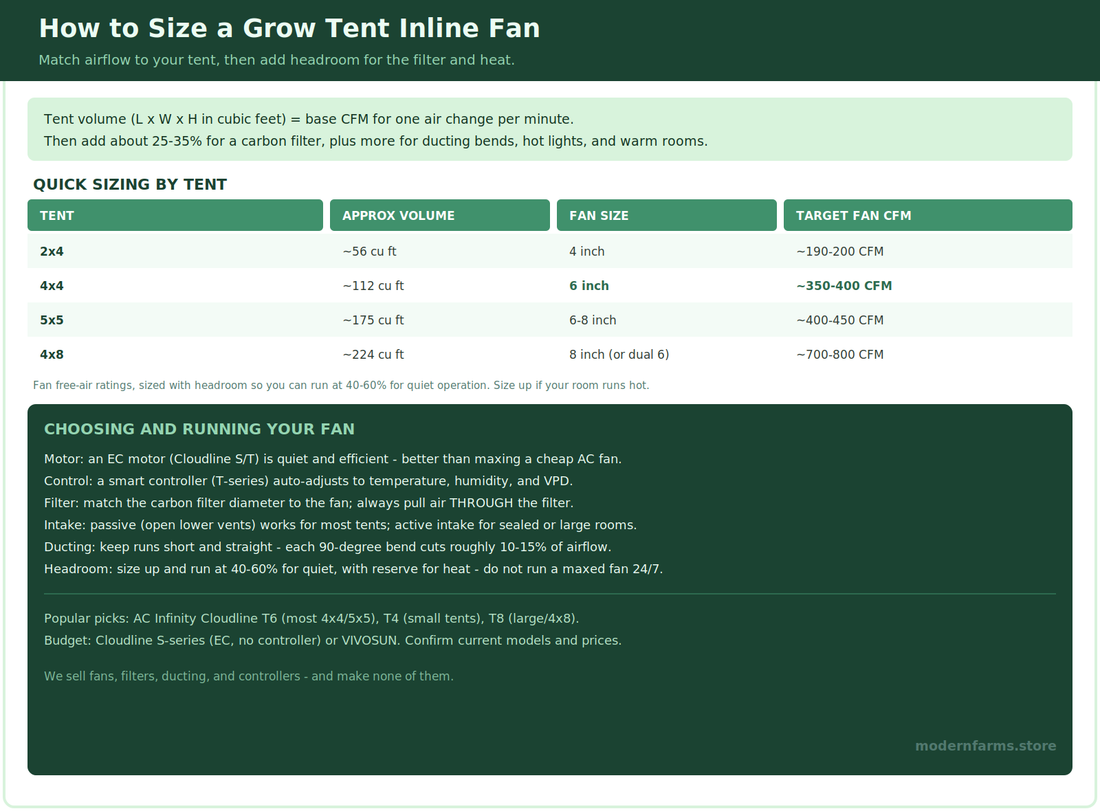Click the 'Popular picks: AC Infinity Cloudline' line
Screen dimensions: 1100x811
[x=311, y=619]
